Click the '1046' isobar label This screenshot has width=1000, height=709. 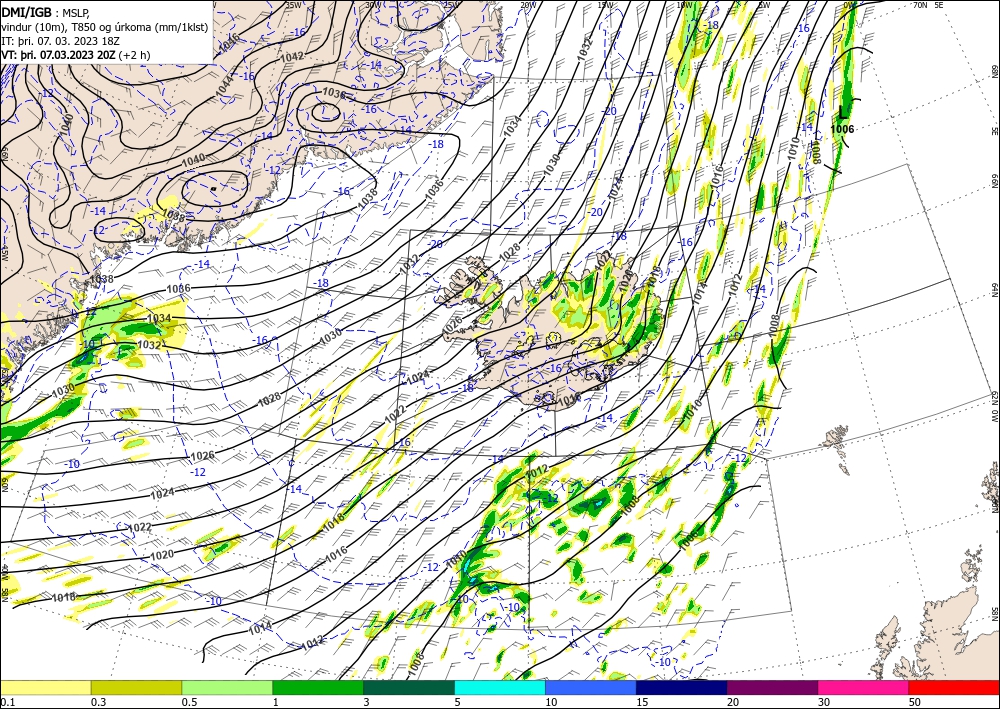229,42
